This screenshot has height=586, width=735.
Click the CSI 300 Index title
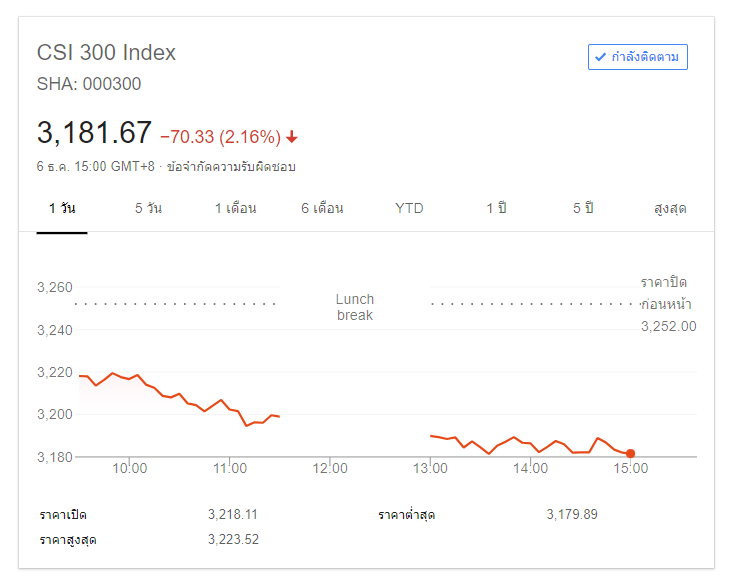(106, 53)
